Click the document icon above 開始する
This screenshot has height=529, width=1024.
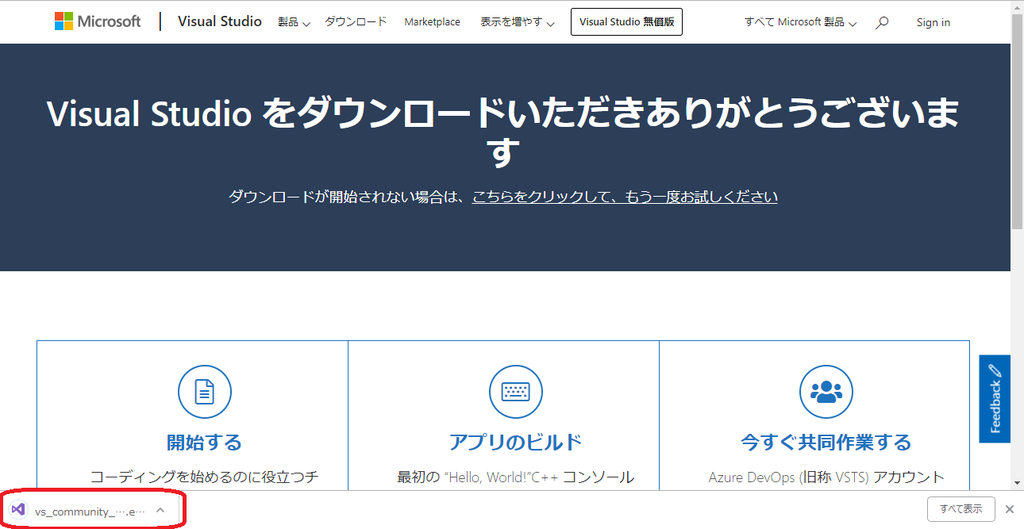(x=204, y=392)
